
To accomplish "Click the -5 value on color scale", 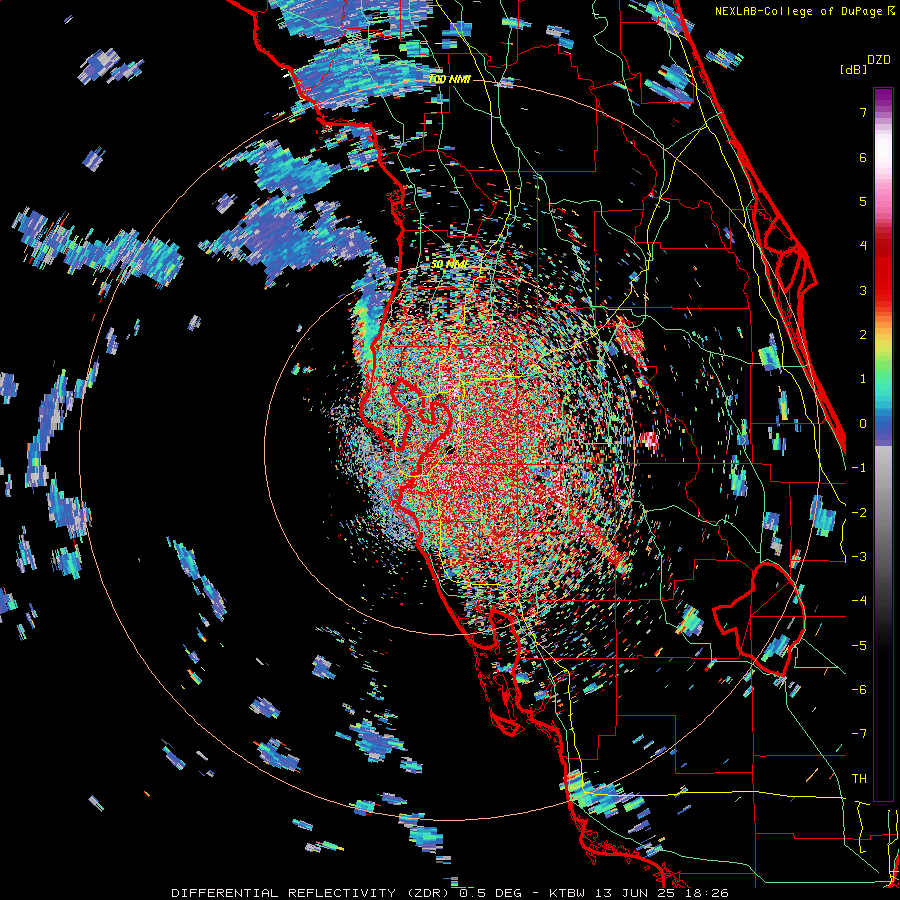I will click(859, 646).
